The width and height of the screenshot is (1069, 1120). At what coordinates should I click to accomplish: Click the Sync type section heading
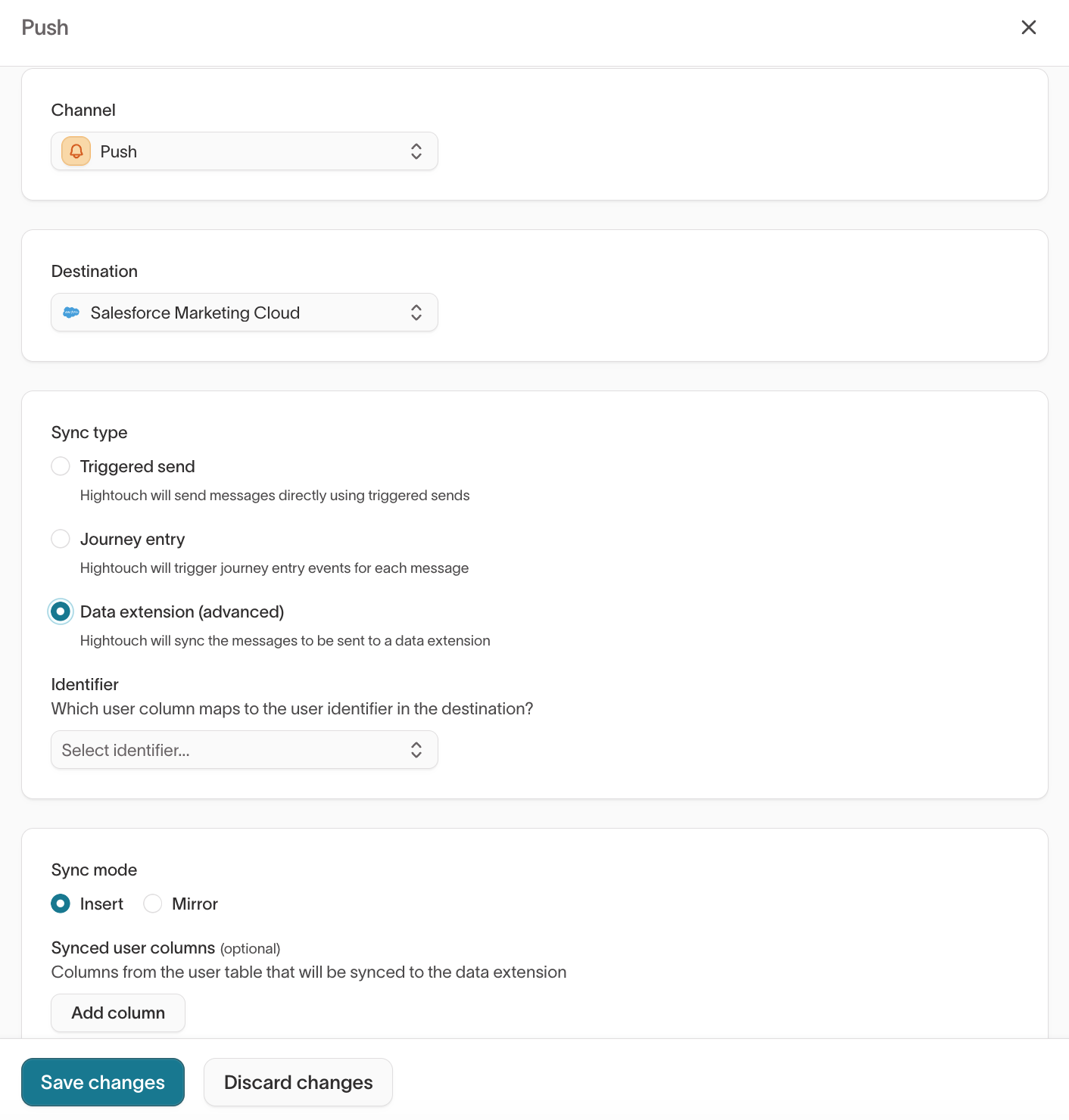tap(89, 432)
